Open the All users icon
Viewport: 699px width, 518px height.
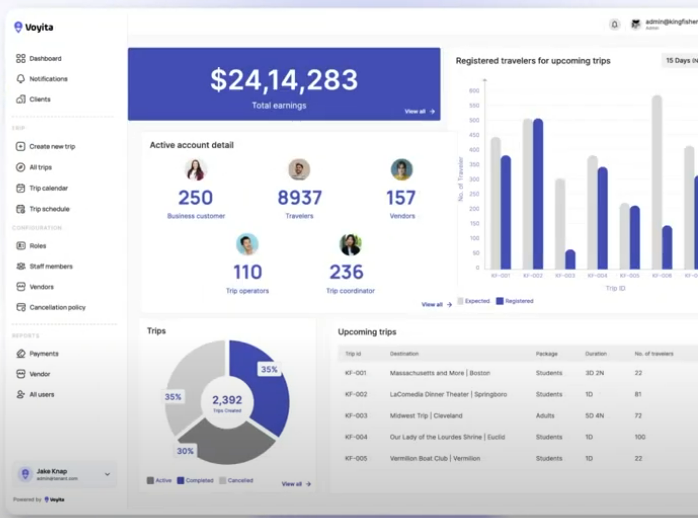pyautogui.click(x=21, y=395)
